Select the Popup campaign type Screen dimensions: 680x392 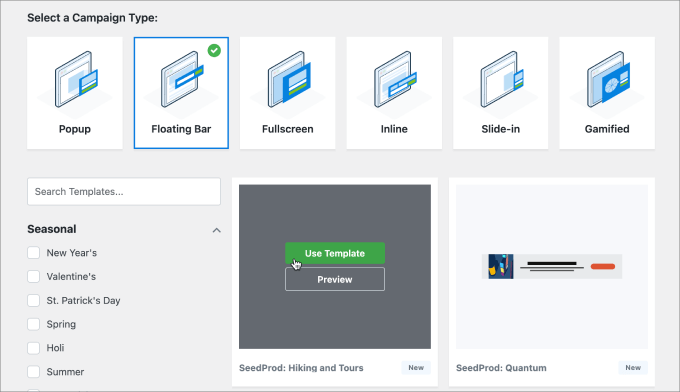pyautogui.click(x=75, y=93)
